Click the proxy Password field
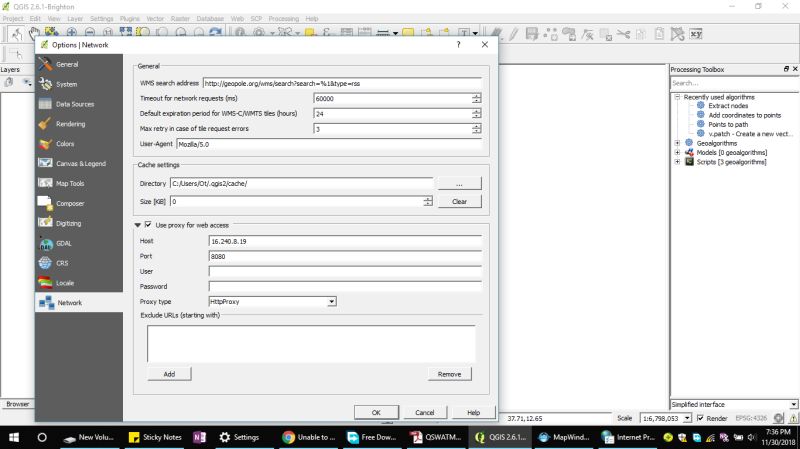Screen dimensions: 800x449 [x=345, y=287]
